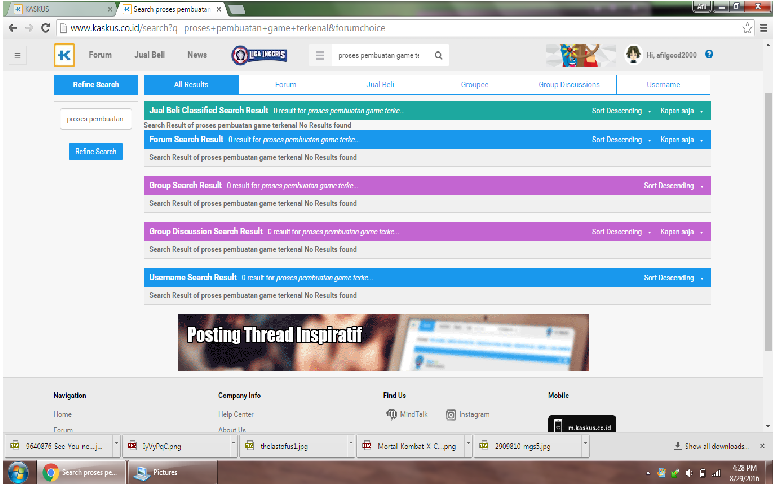Click the blue help question mark icon

tap(709, 54)
